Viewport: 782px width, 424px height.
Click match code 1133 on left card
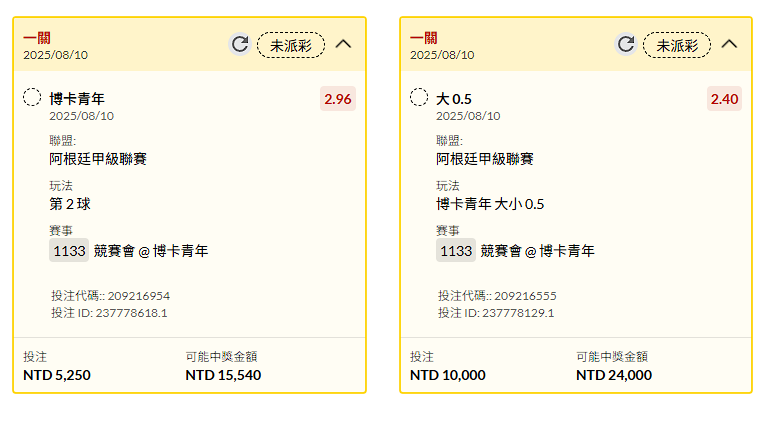click(69, 250)
